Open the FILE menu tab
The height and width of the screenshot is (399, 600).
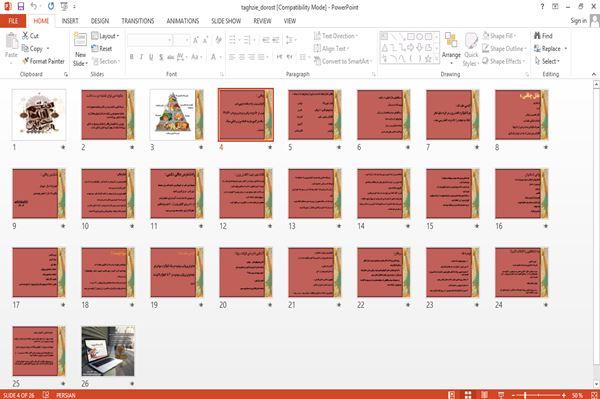point(13,21)
